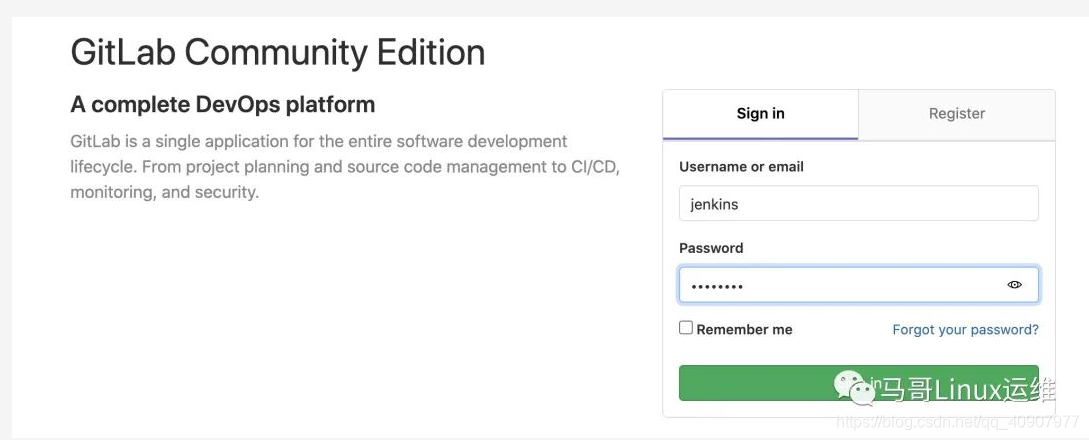The image size is (1089, 440).
Task: Click the 'Username or email' label
Action: pos(741,167)
